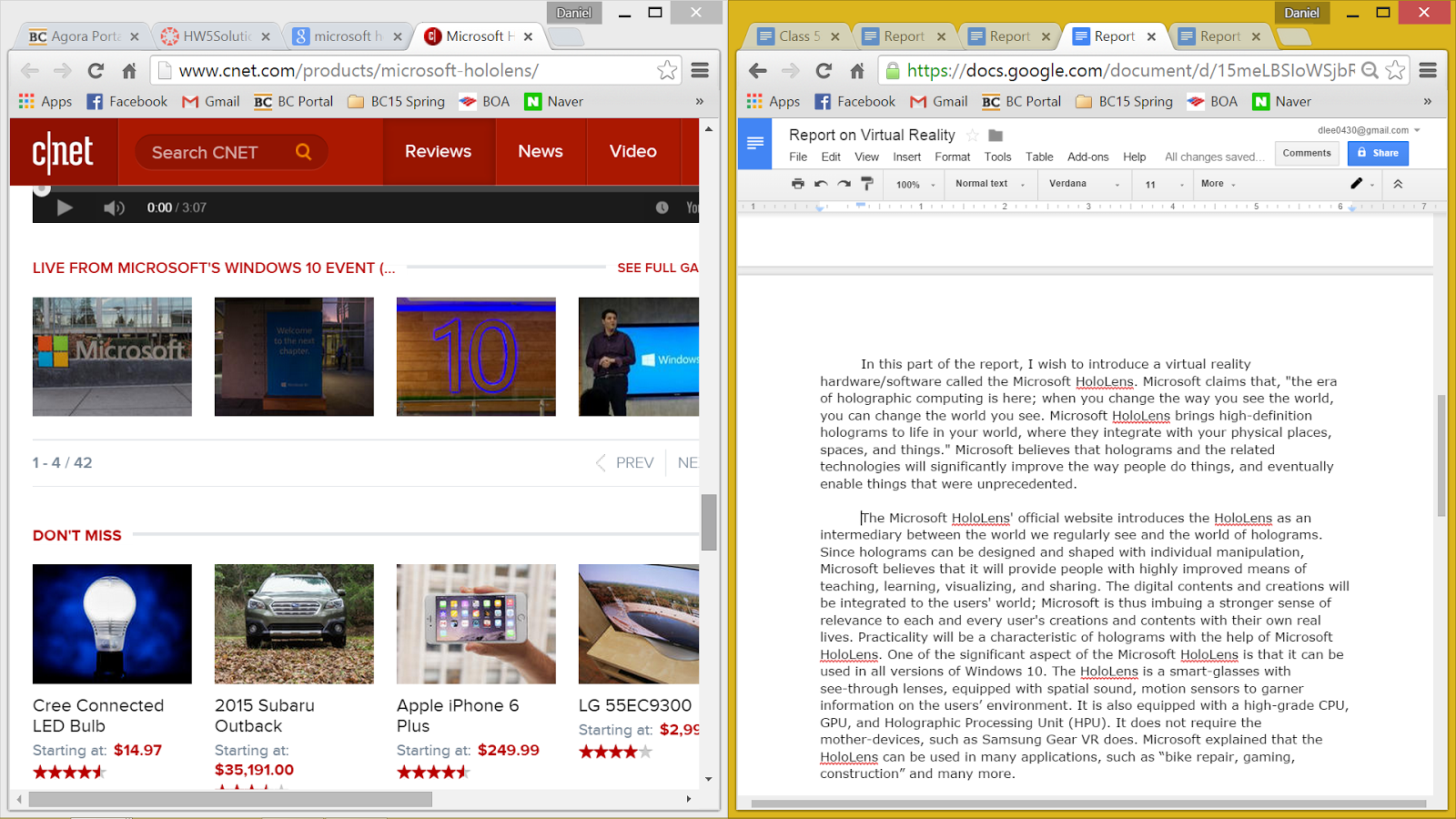Open Gmail bookmark in the CNET window
1456x819 pixels.
pos(211,101)
